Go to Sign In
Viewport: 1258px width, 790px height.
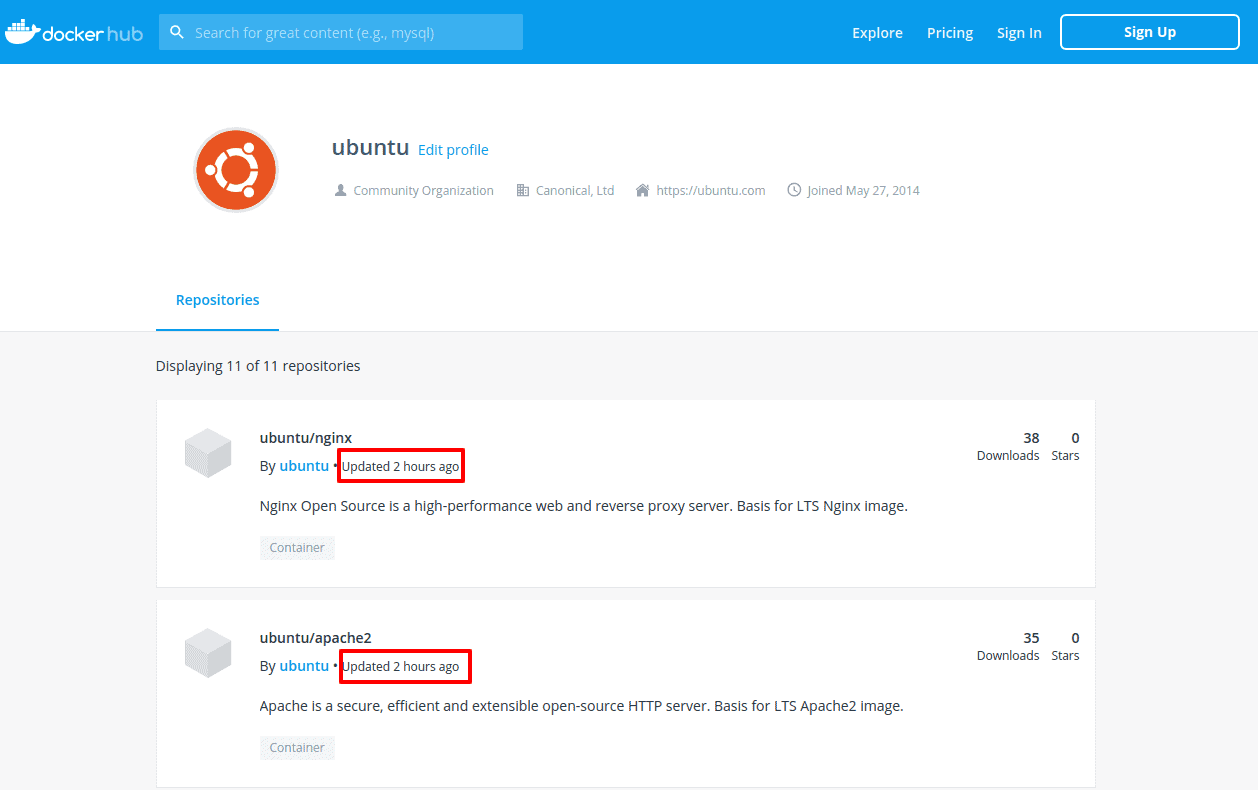tap(1019, 33)
